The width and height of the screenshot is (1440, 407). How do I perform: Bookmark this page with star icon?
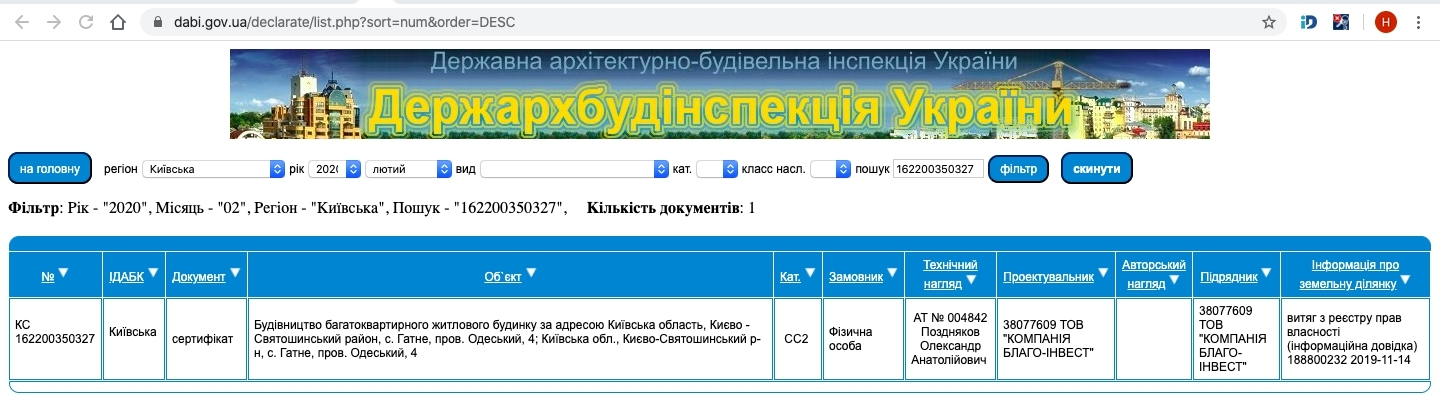click(1269, 21)
